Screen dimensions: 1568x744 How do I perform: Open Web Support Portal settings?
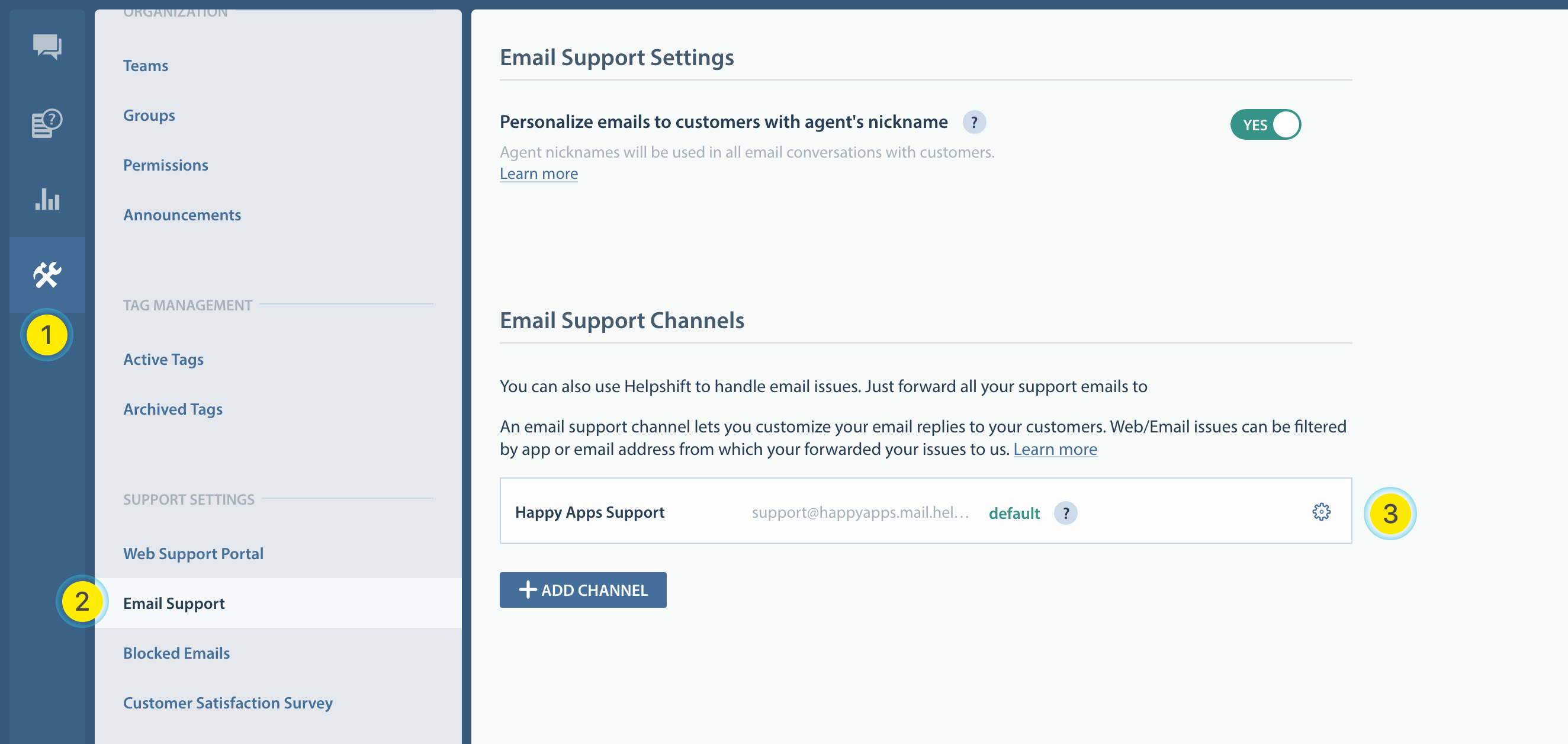pyautogui.click(x=193, y=553)
